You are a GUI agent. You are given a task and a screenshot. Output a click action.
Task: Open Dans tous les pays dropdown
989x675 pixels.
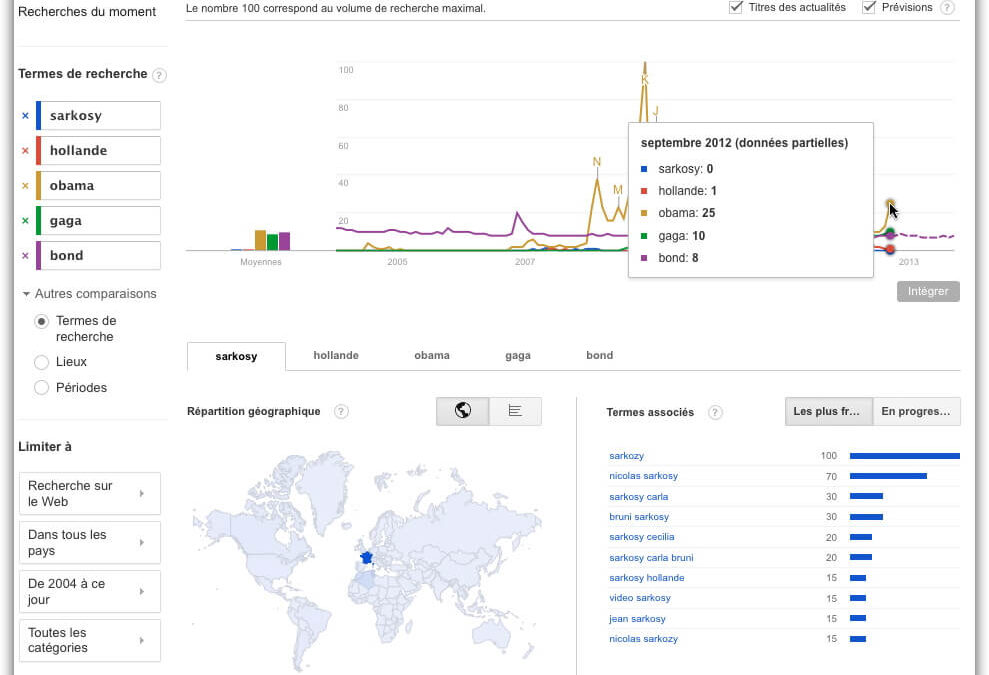click(90, 543)
